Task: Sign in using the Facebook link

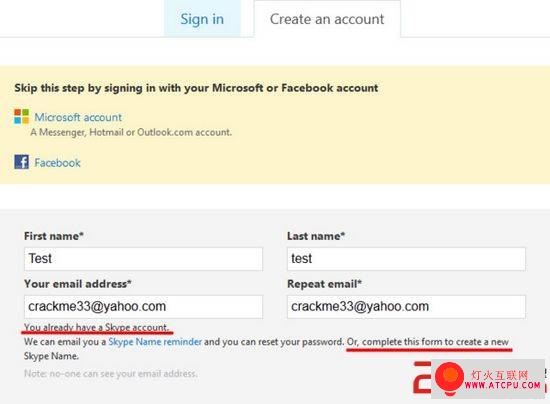Action: pos(58,163)
